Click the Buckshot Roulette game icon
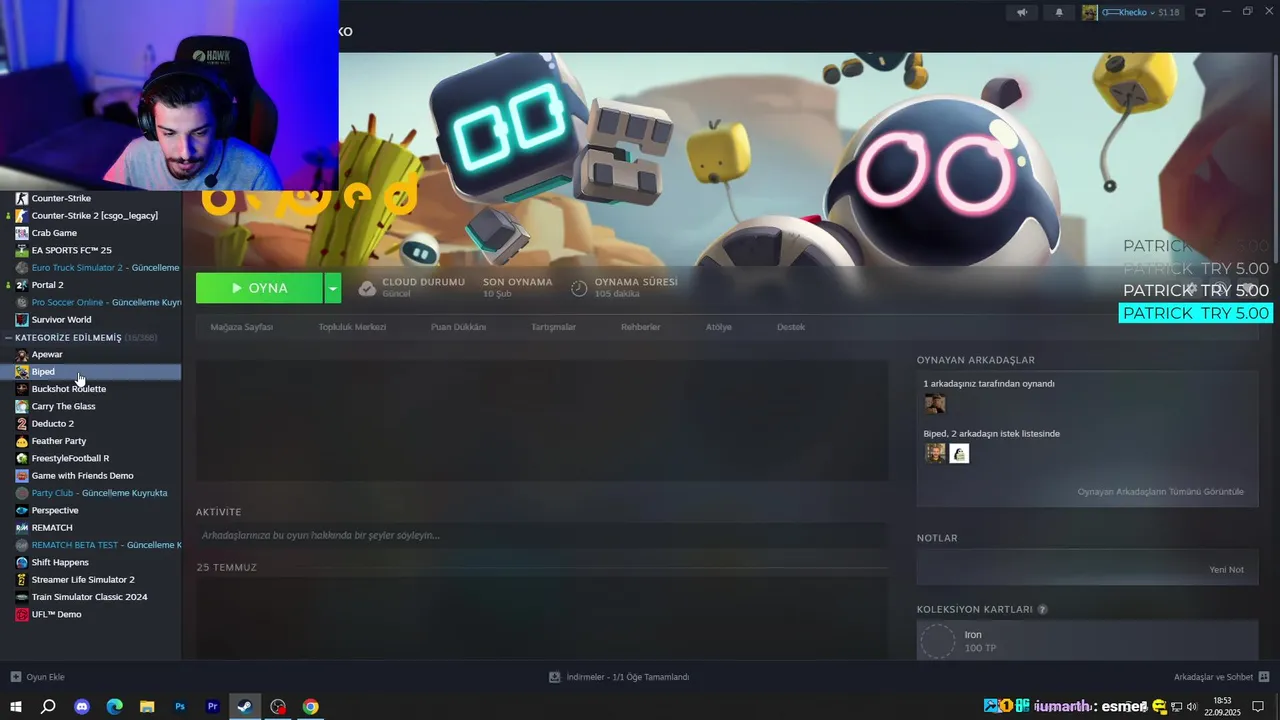This screenshot has height=720, width=1280. pyautogui.click(x=22, y=389)
